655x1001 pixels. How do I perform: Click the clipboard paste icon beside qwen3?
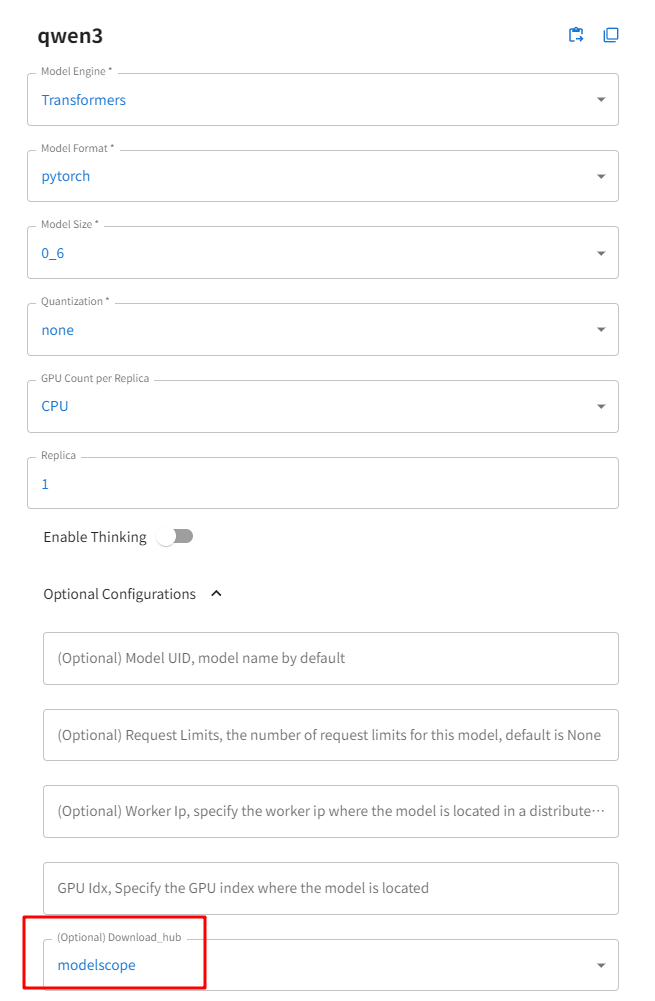coord(576,35)
